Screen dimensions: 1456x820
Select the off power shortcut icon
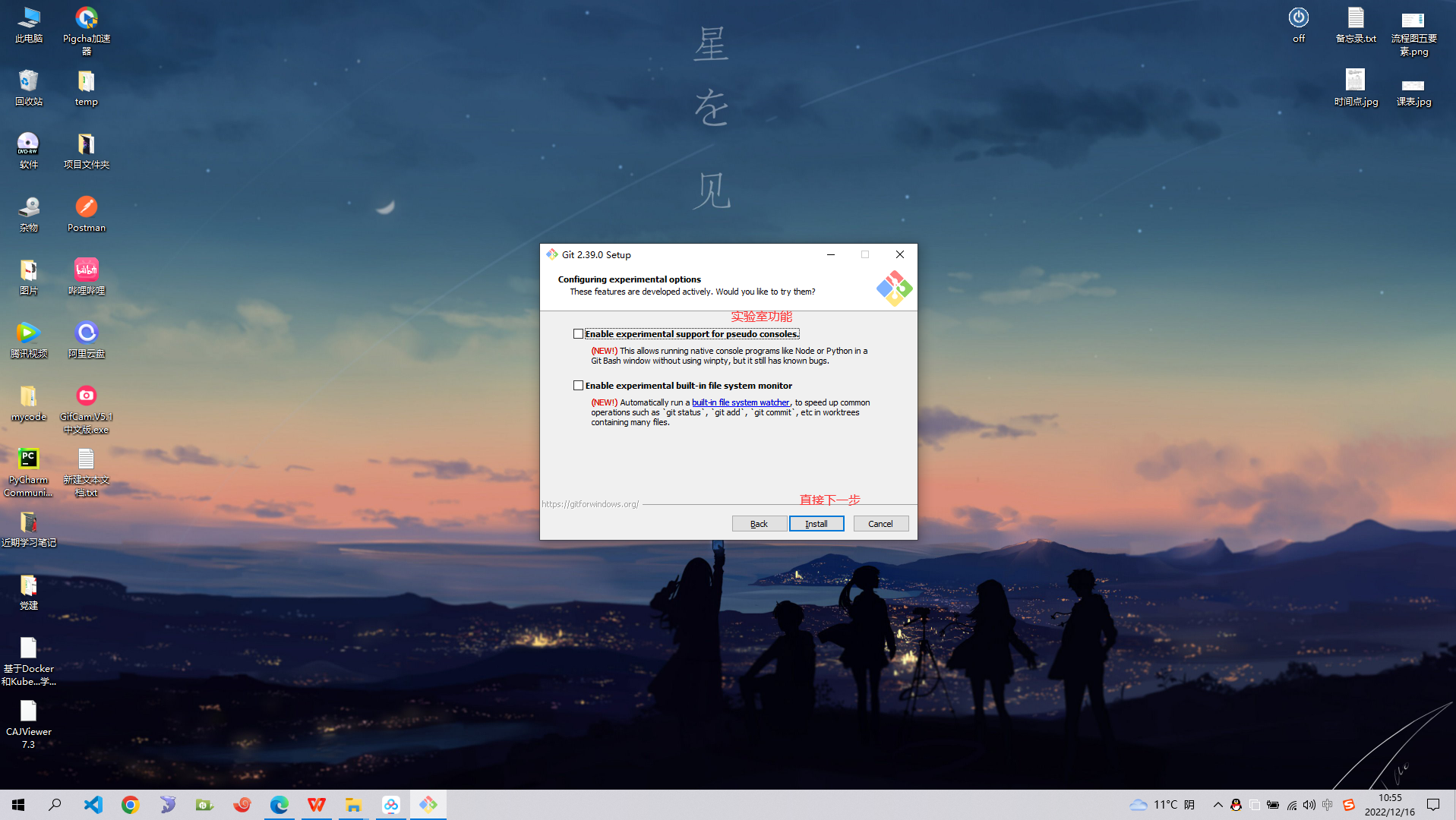tap(1299, 25)
